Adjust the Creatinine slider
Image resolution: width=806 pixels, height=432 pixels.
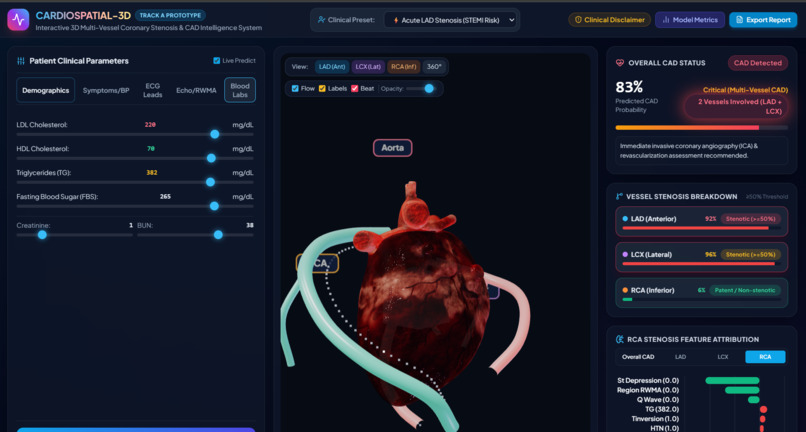(x=75, y=235)
